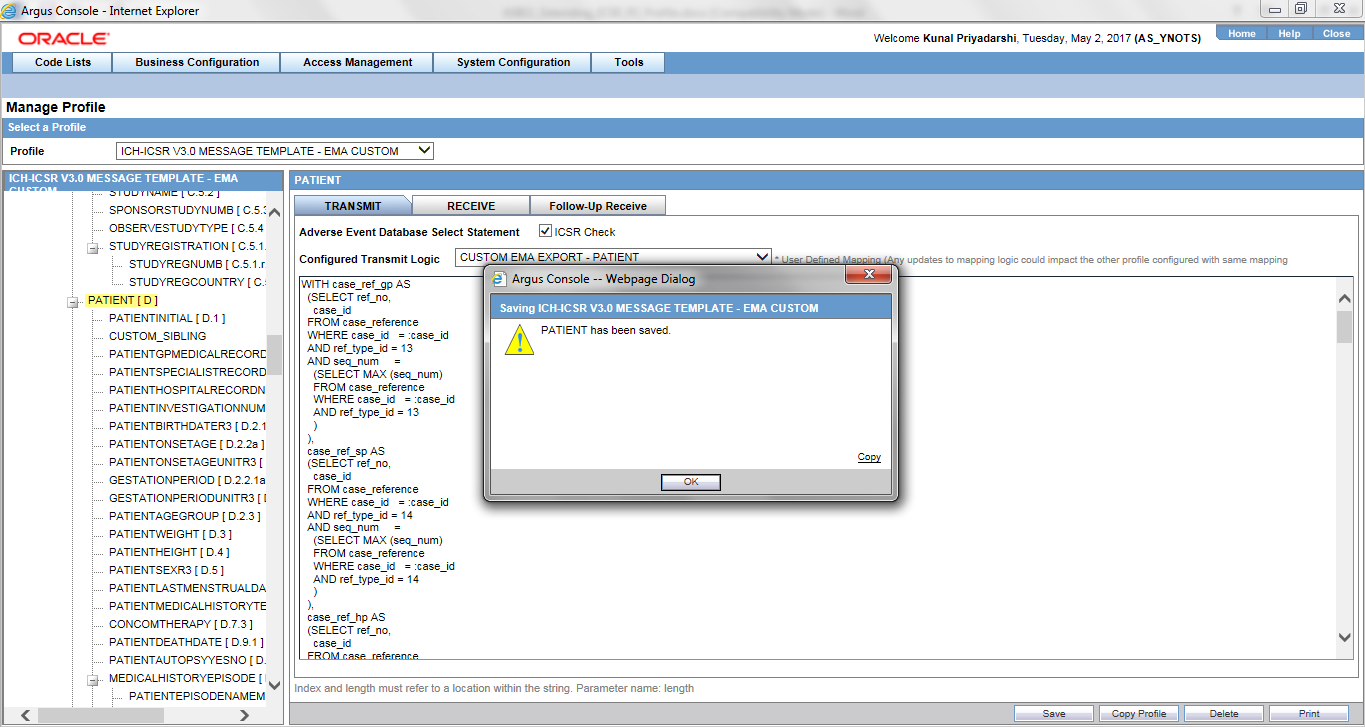
Task: Select PATIENTEPISODENAME tree item
Action: click(x=197, y=696)
